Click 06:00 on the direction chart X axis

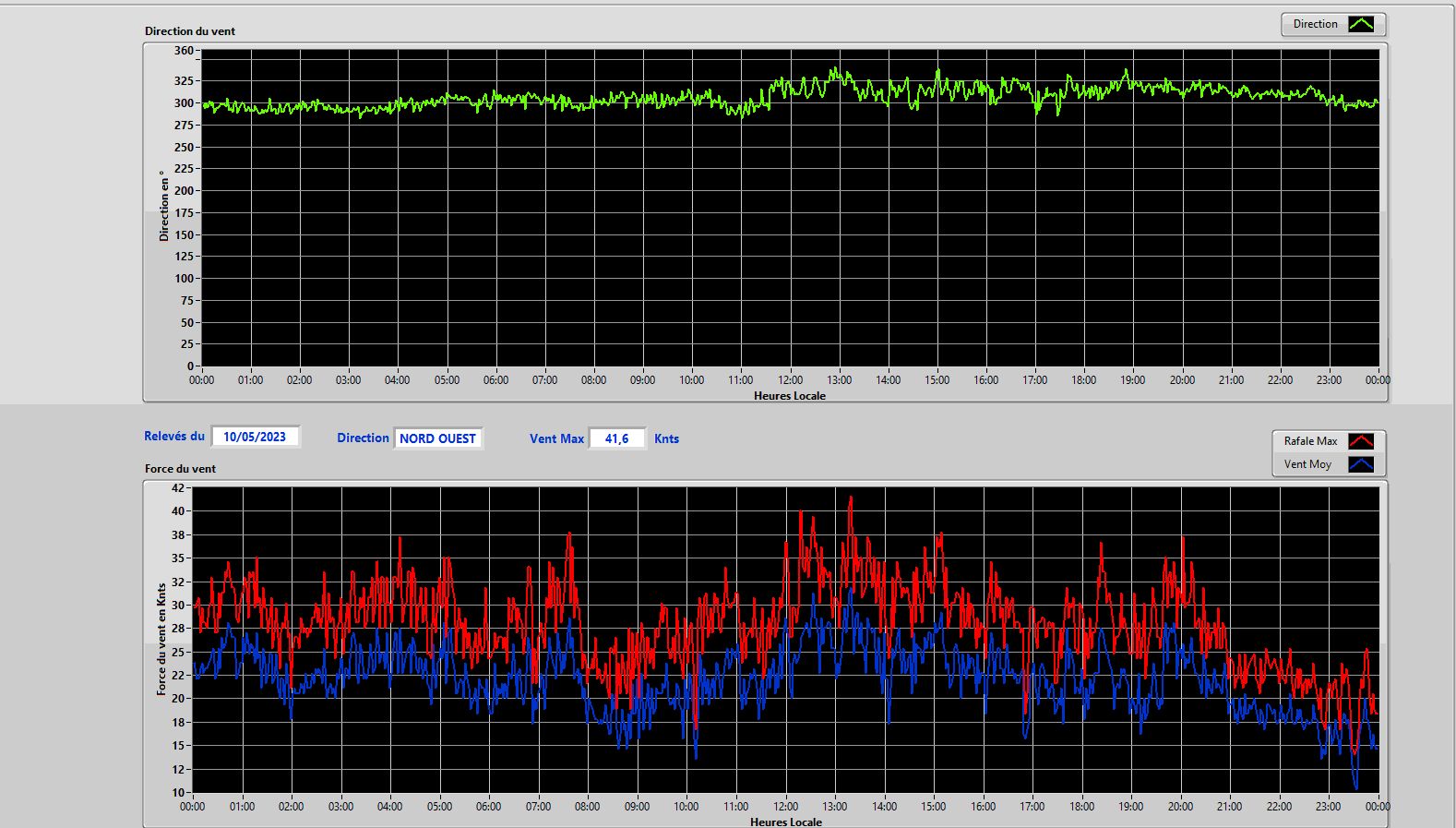point(495,380)
